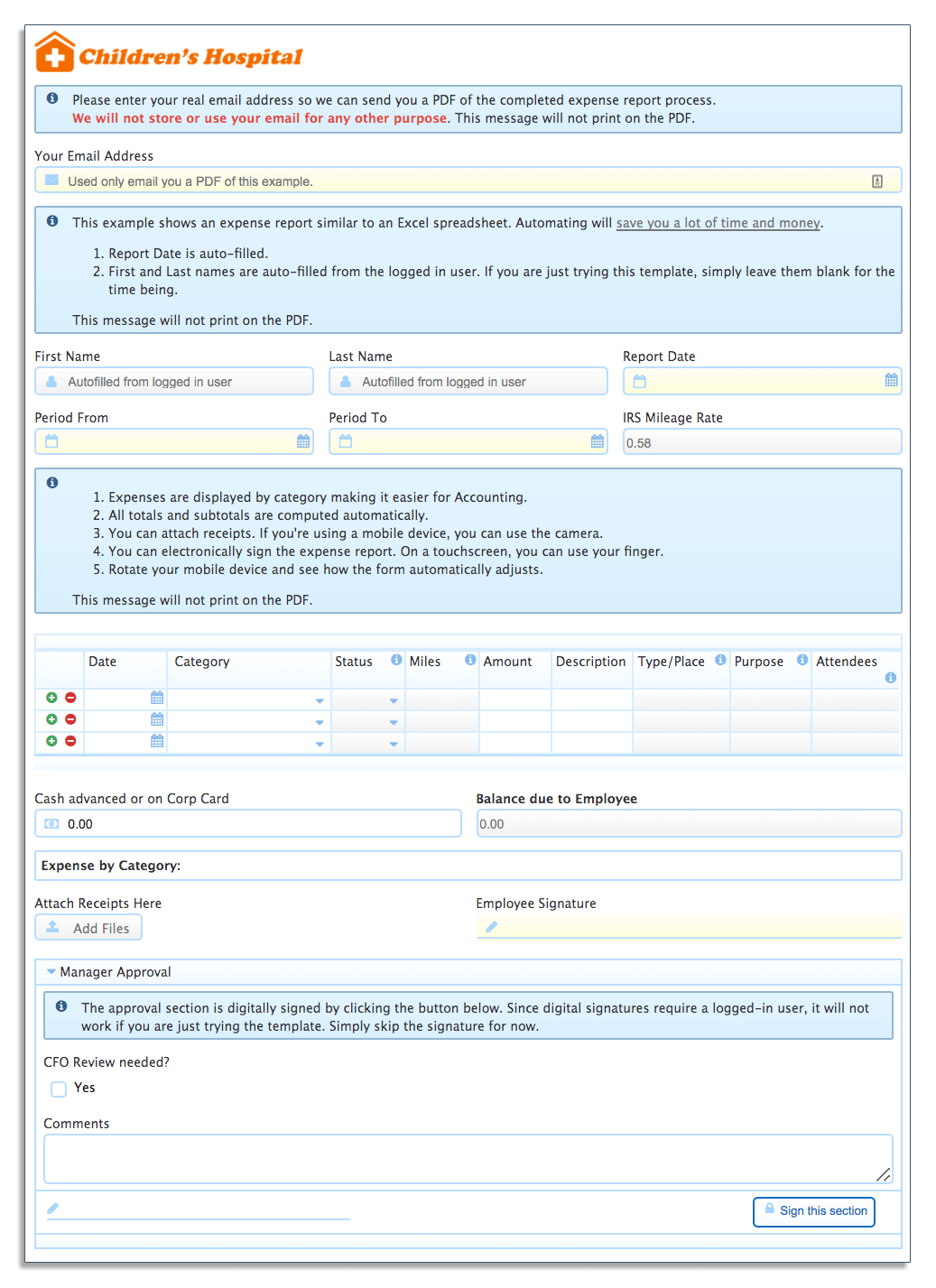Open date calendar in first expense row
Viewport: 936px width, 1288px height.
(x=157, y=698)
